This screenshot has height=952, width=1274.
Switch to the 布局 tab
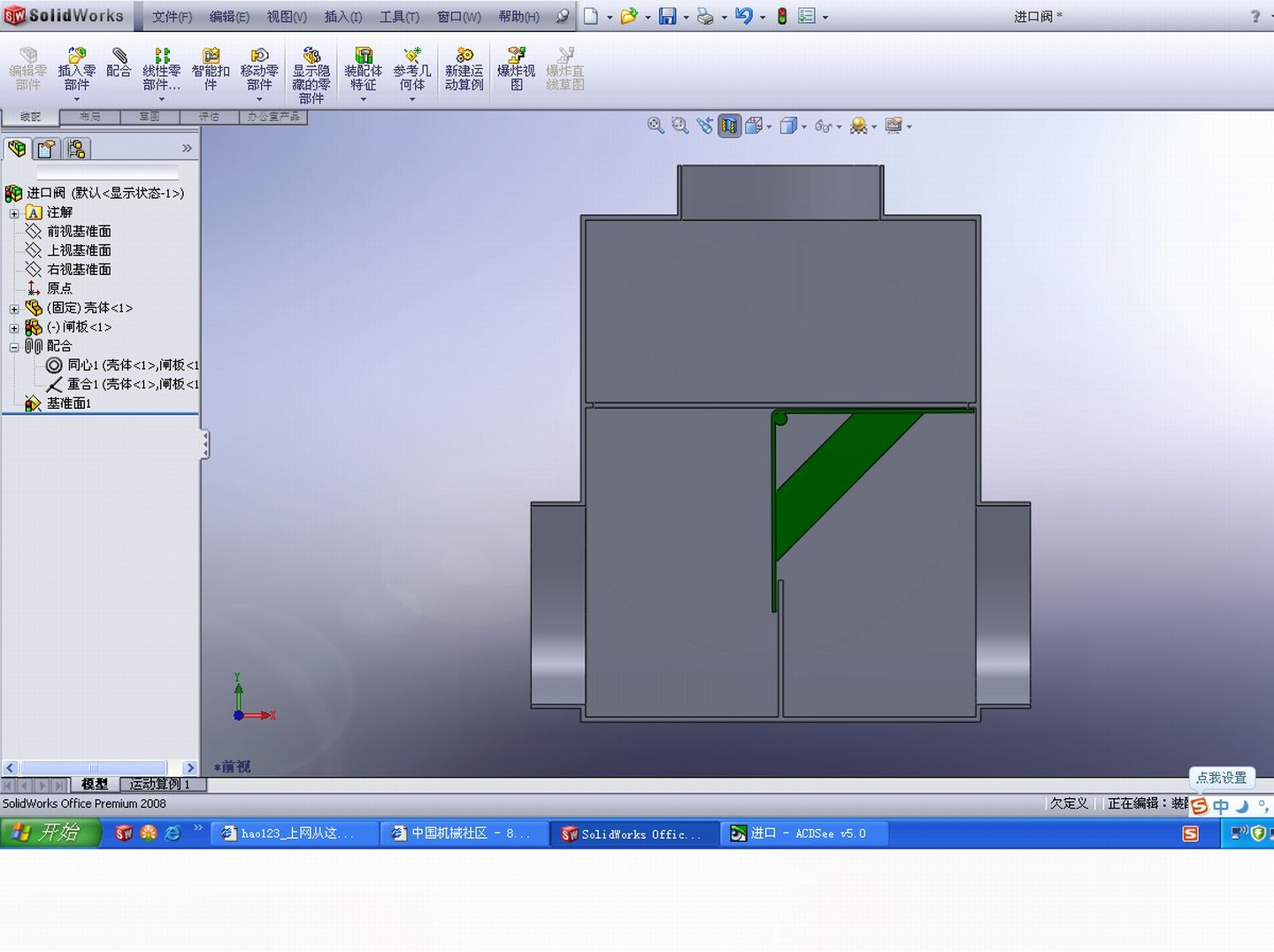(89, 117)
